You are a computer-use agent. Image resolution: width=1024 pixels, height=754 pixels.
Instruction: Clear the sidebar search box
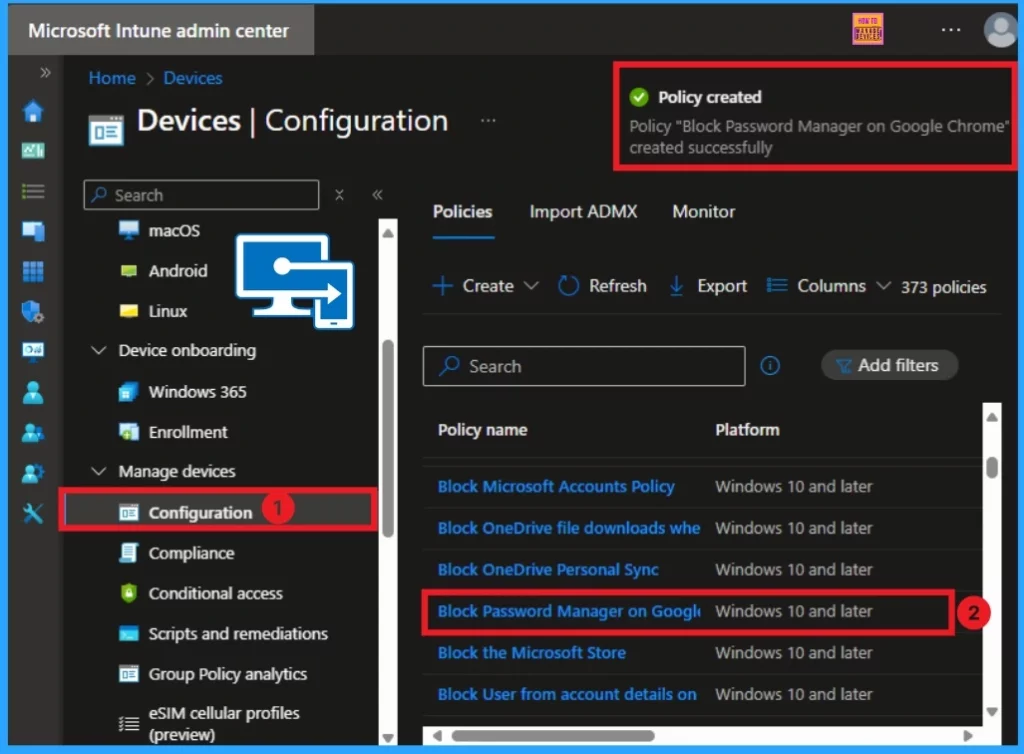pos(340,195)
